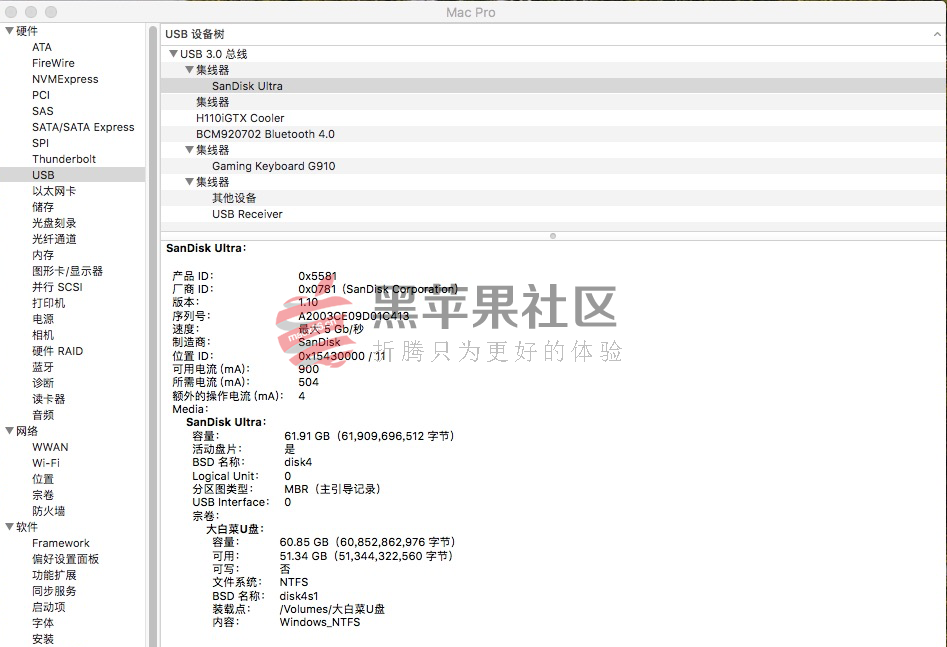Viewport: 947px width, 647px height.
Task: Select SanDisk Ultra in the USB tree
Action: click(x=553, y=86)
